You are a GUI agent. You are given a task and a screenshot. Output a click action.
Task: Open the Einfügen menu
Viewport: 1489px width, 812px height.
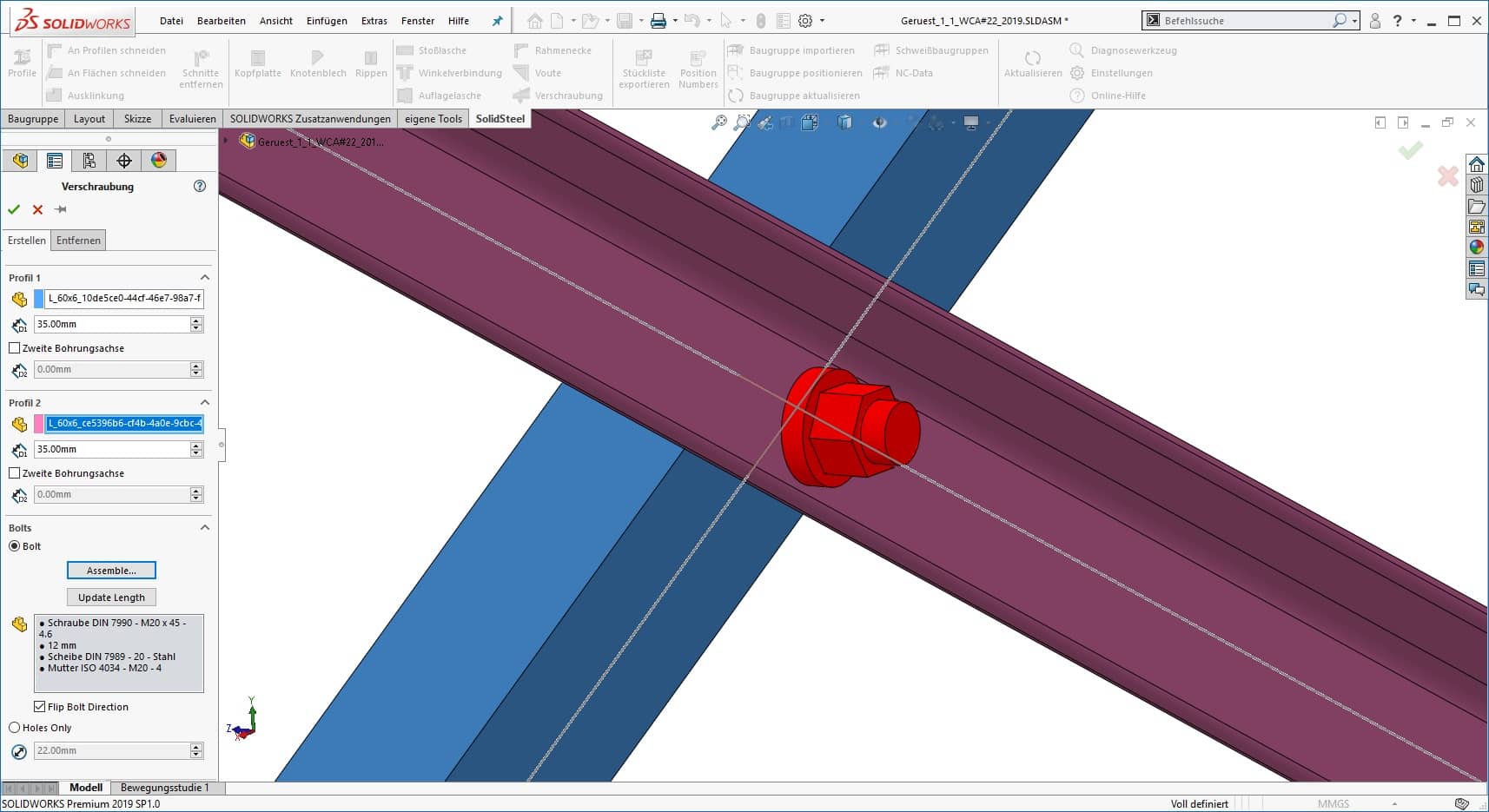pyautogui.click(x=327, y=21)
